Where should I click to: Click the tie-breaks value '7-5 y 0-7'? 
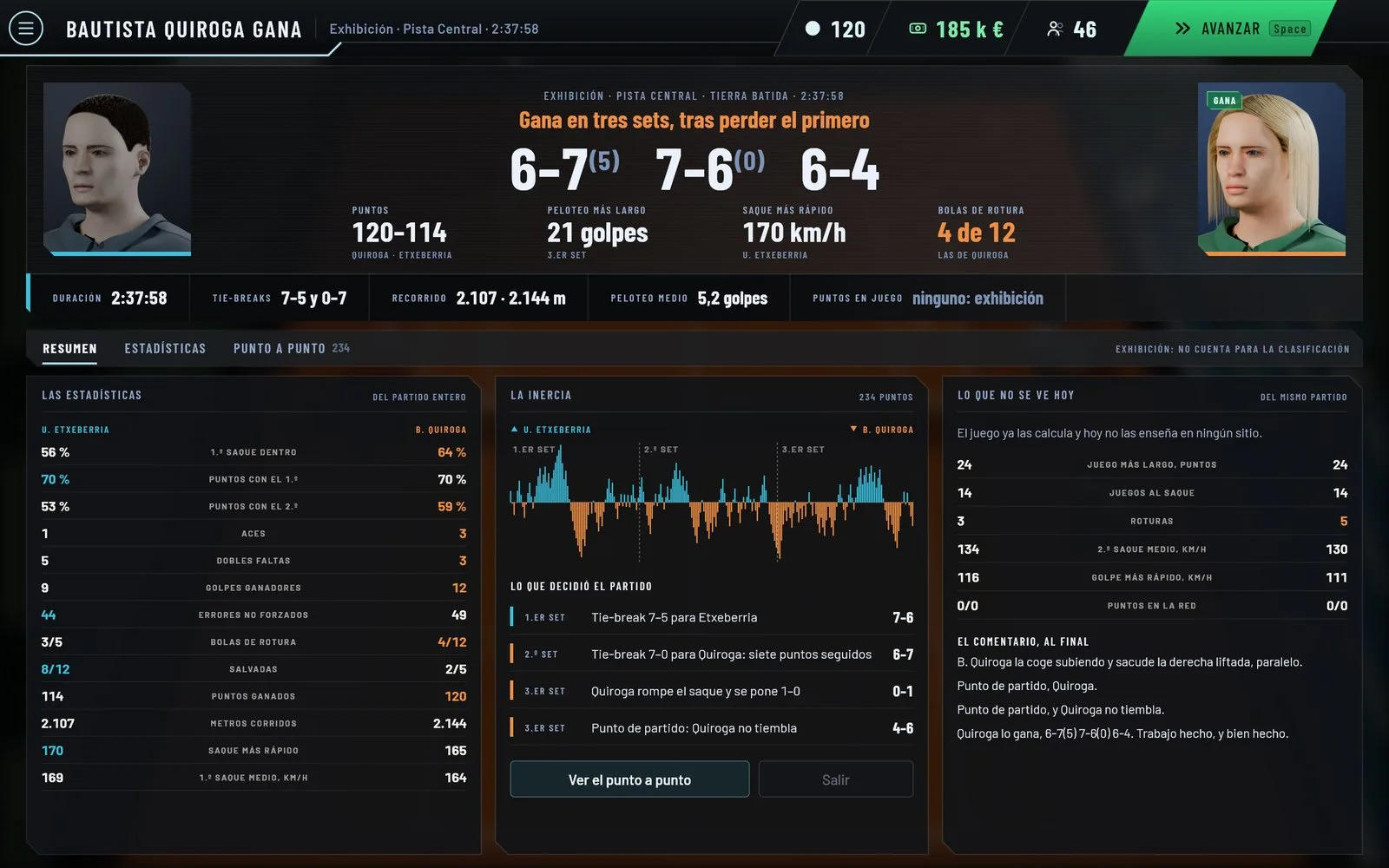click(x=313, y=298)
